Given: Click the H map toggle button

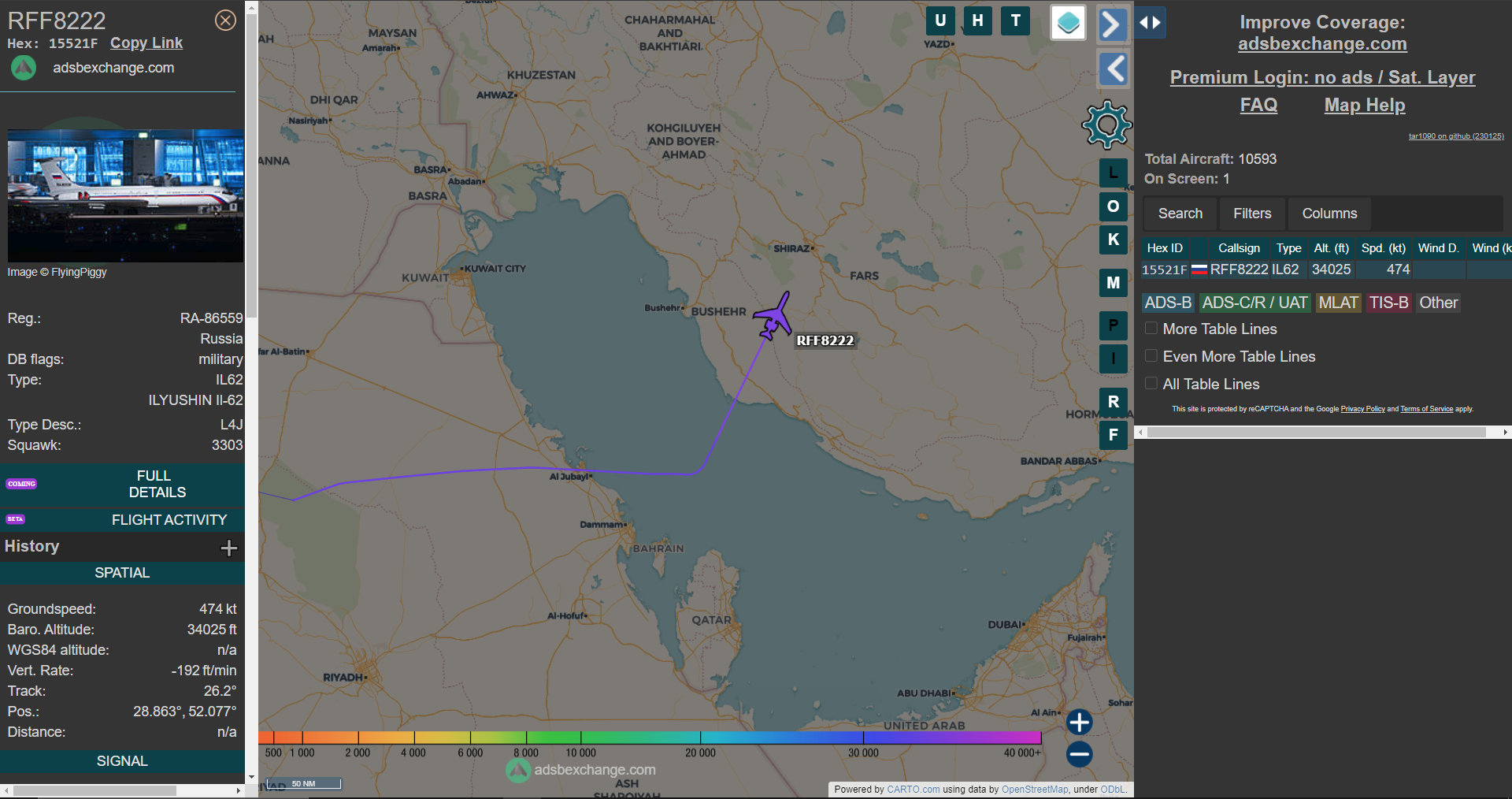Looking at the screenshot, I should (977, 20).
